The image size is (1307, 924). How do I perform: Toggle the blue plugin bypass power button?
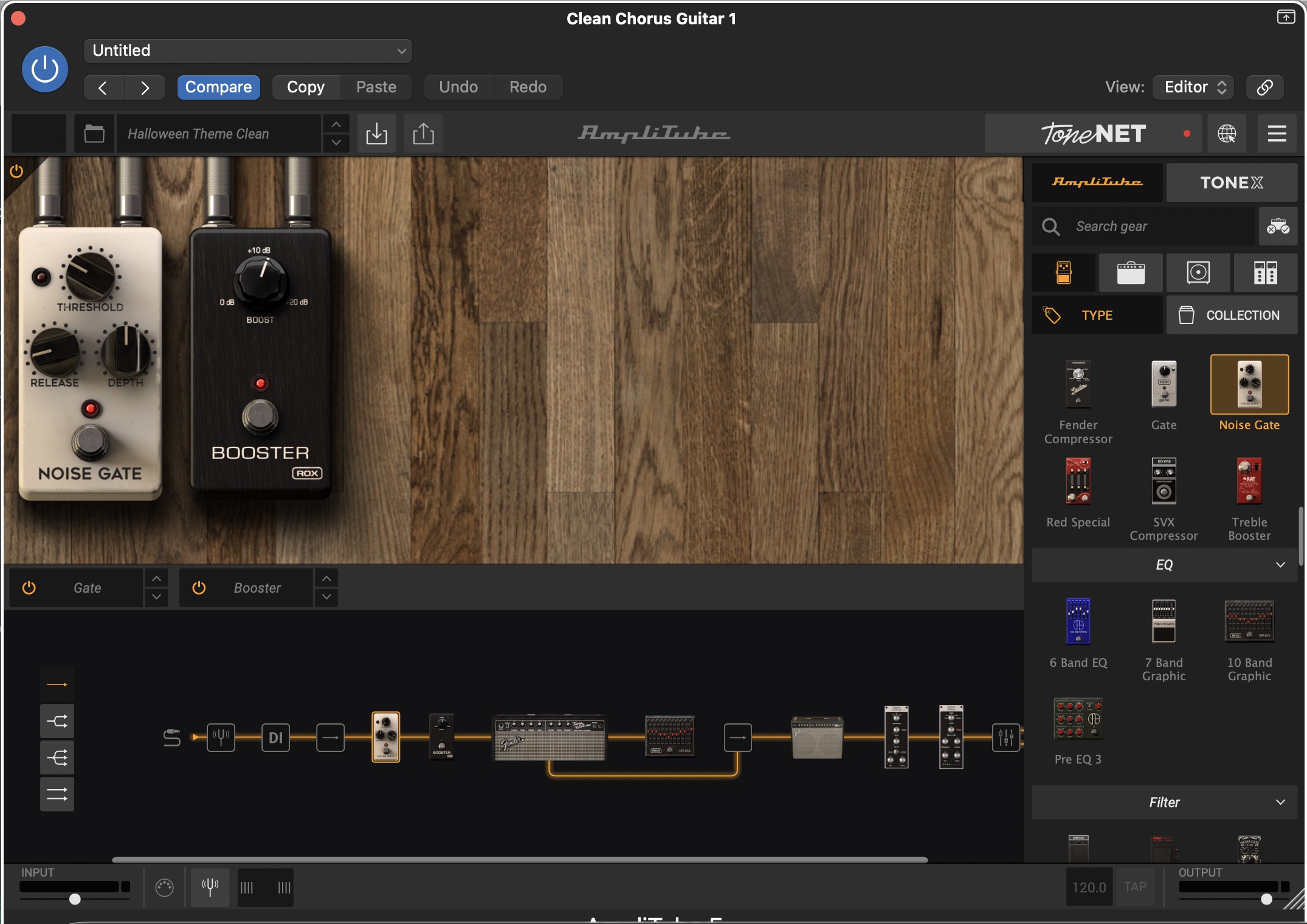click(45, 69)
